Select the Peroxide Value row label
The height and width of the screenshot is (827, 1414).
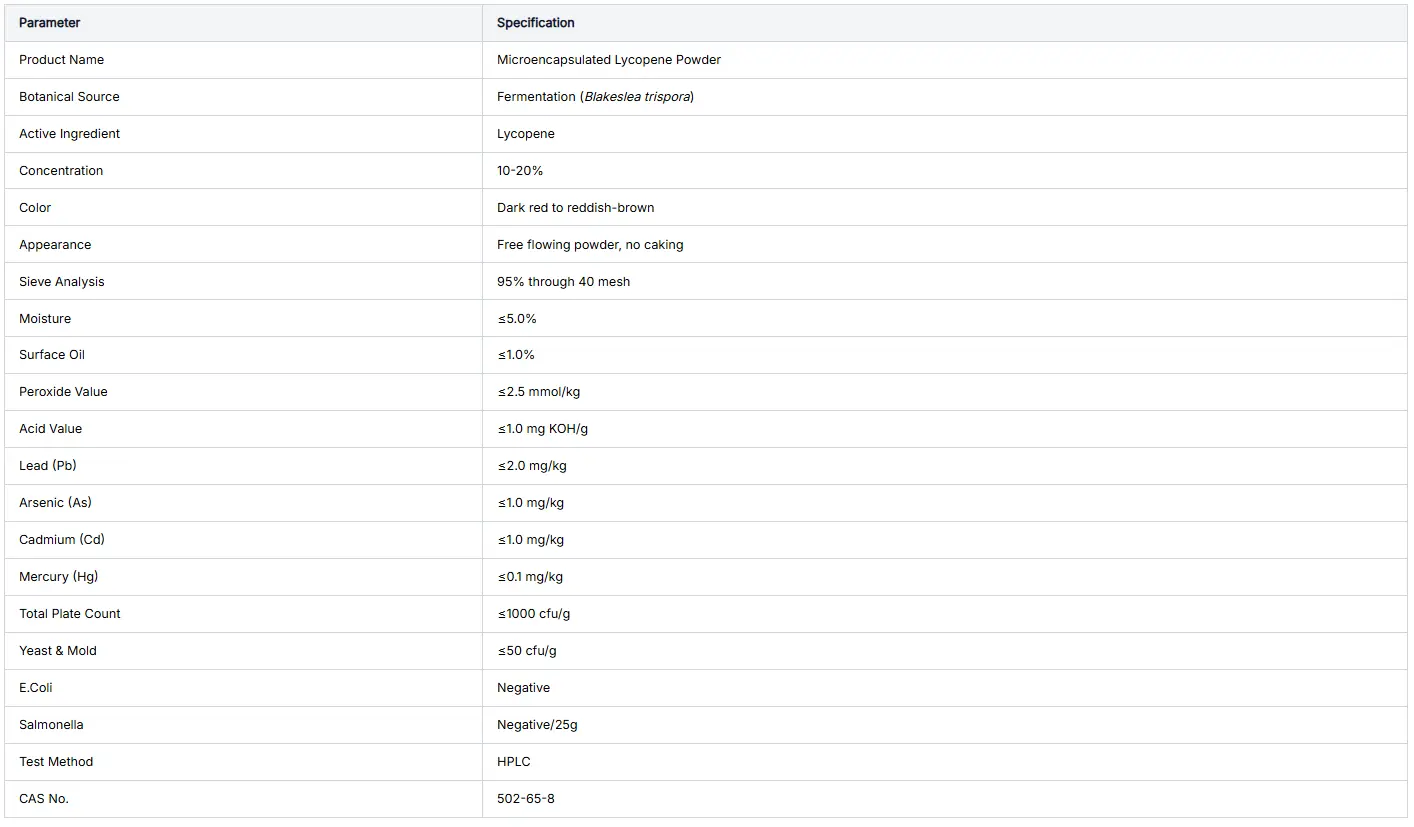coord(63,392)
